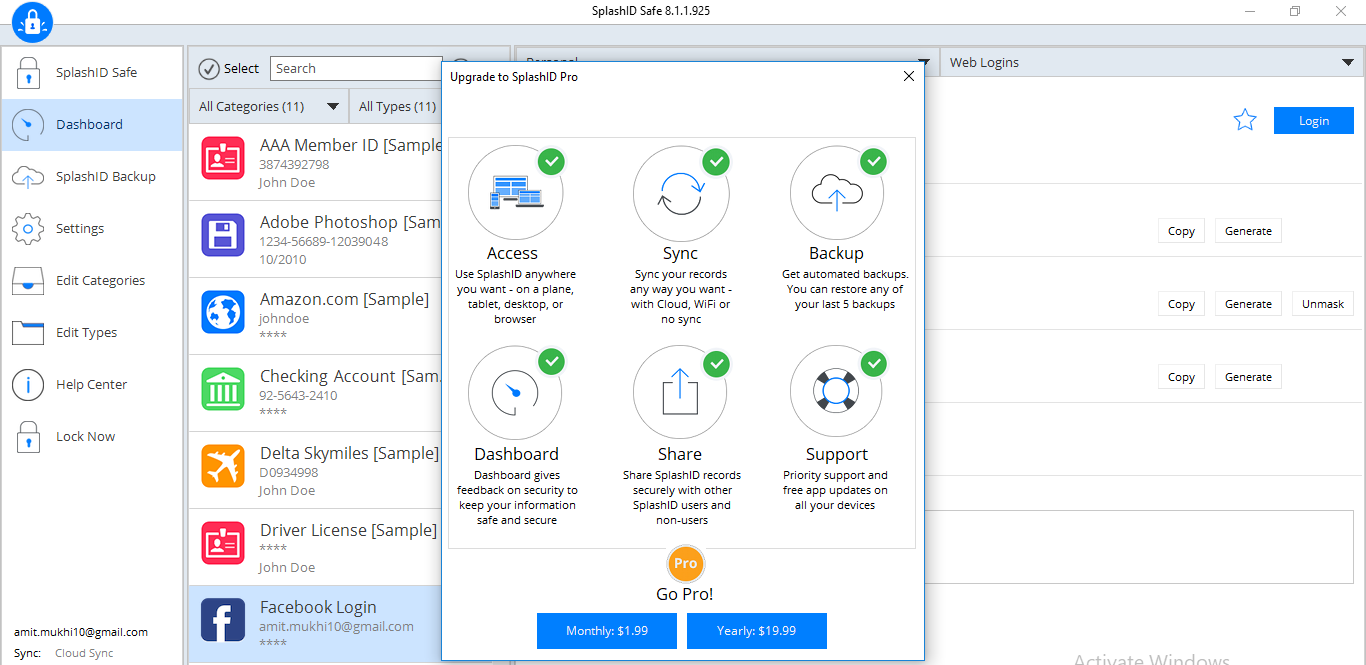Click the Driver License ID icon

coord(223,542)
